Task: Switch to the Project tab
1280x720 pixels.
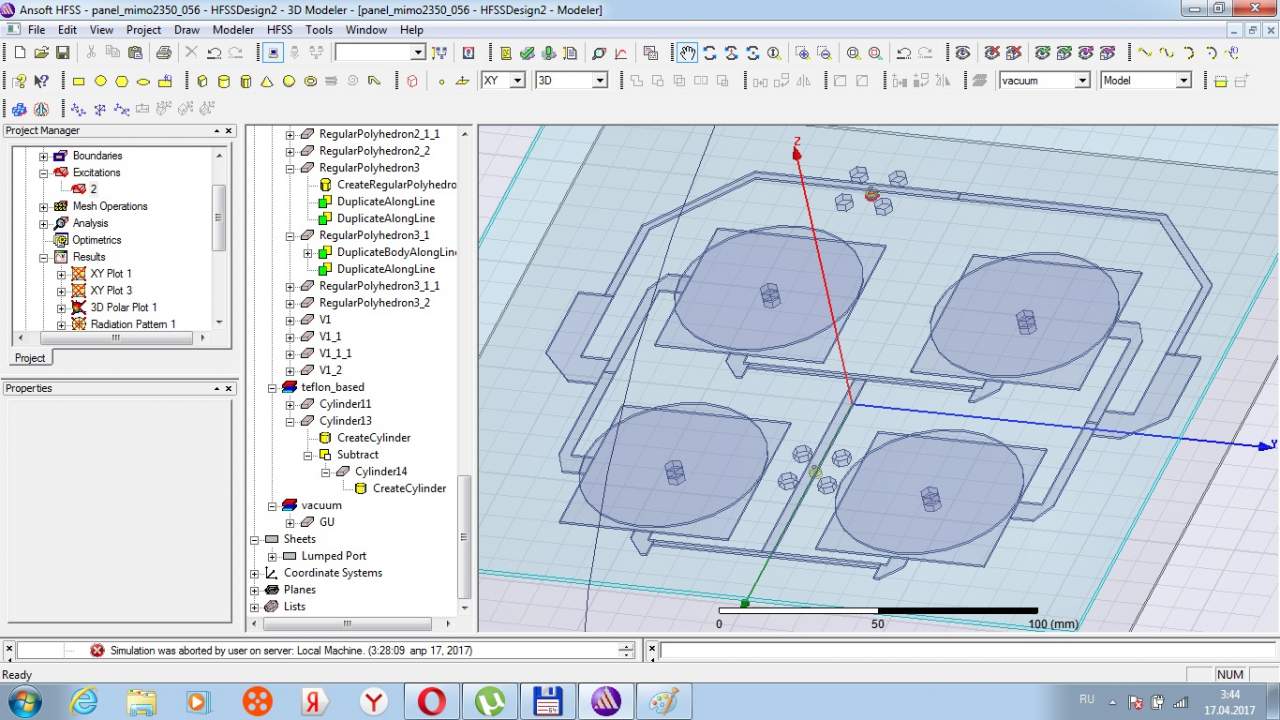Action: click(x=30, y=358)
